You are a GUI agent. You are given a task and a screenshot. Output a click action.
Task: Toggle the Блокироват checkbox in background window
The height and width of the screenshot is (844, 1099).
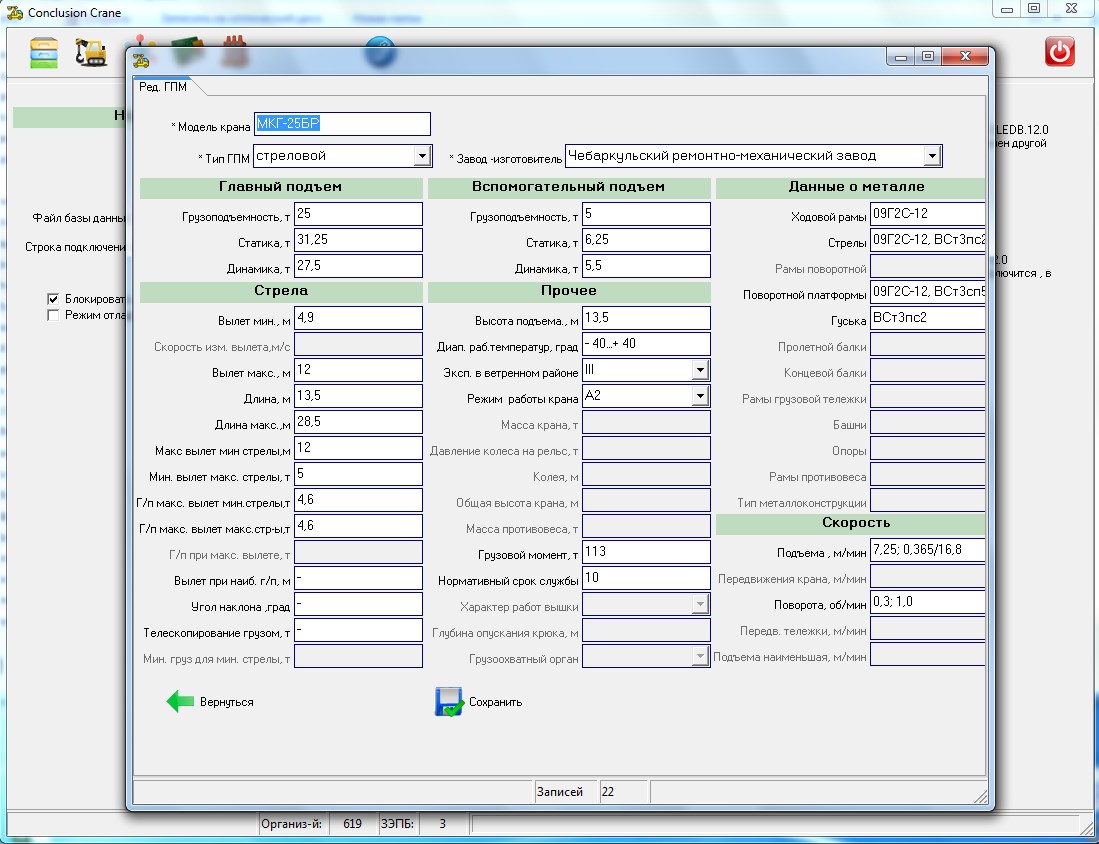(53, 299)
